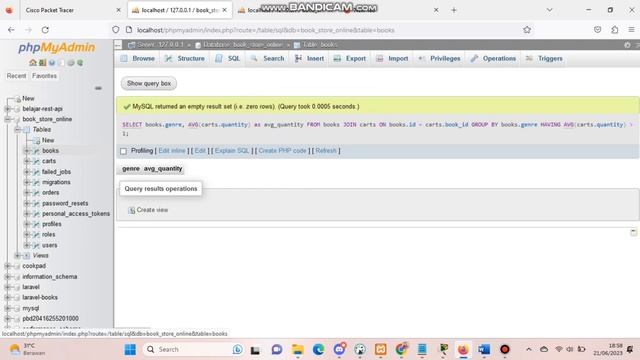Select personal_access_tokens table
This screenshot has width=640, height=360.
pyautogui.click(x=76, y=214)
